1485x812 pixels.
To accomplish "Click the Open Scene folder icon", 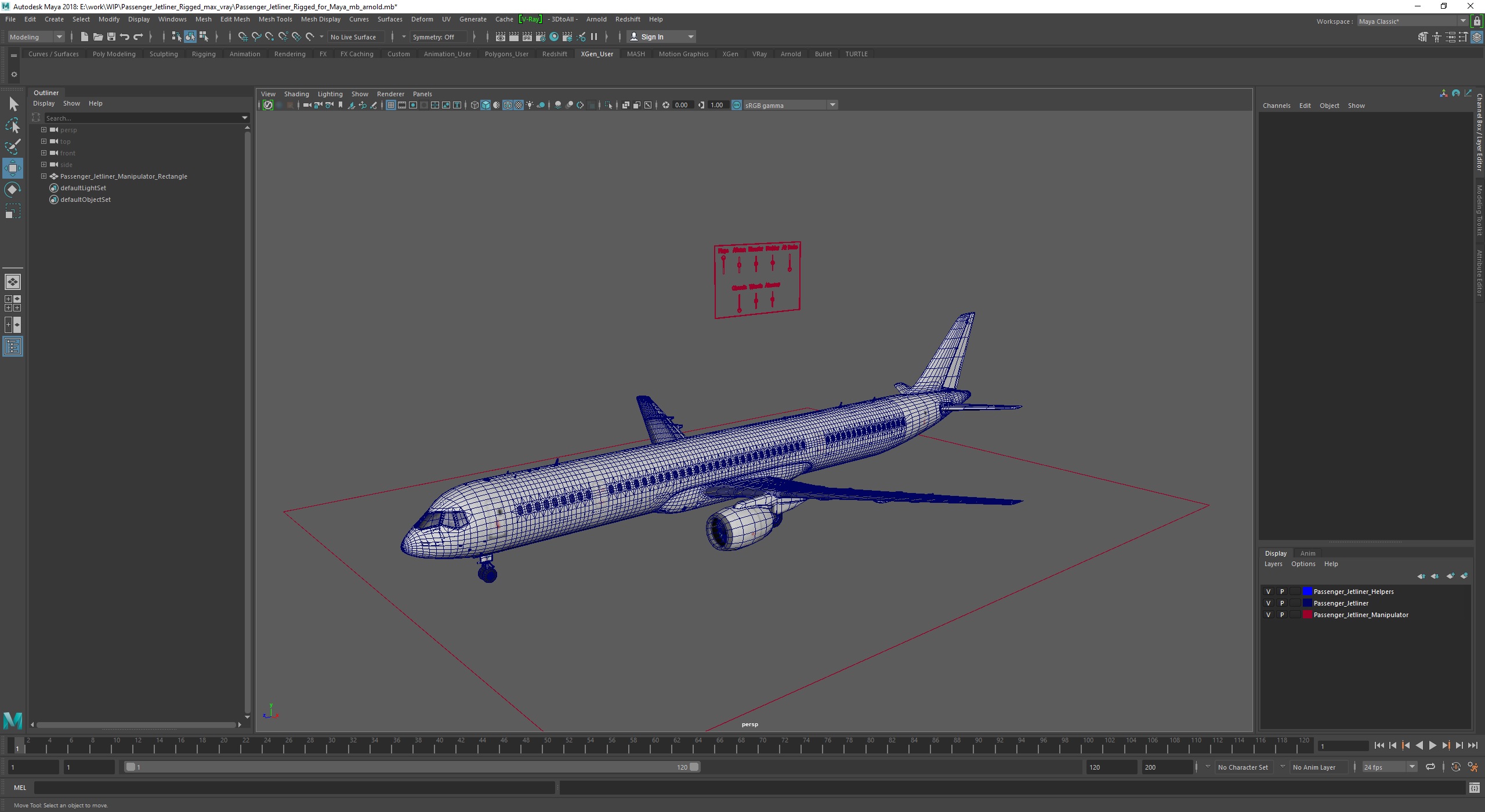I will tap(97, 37).
